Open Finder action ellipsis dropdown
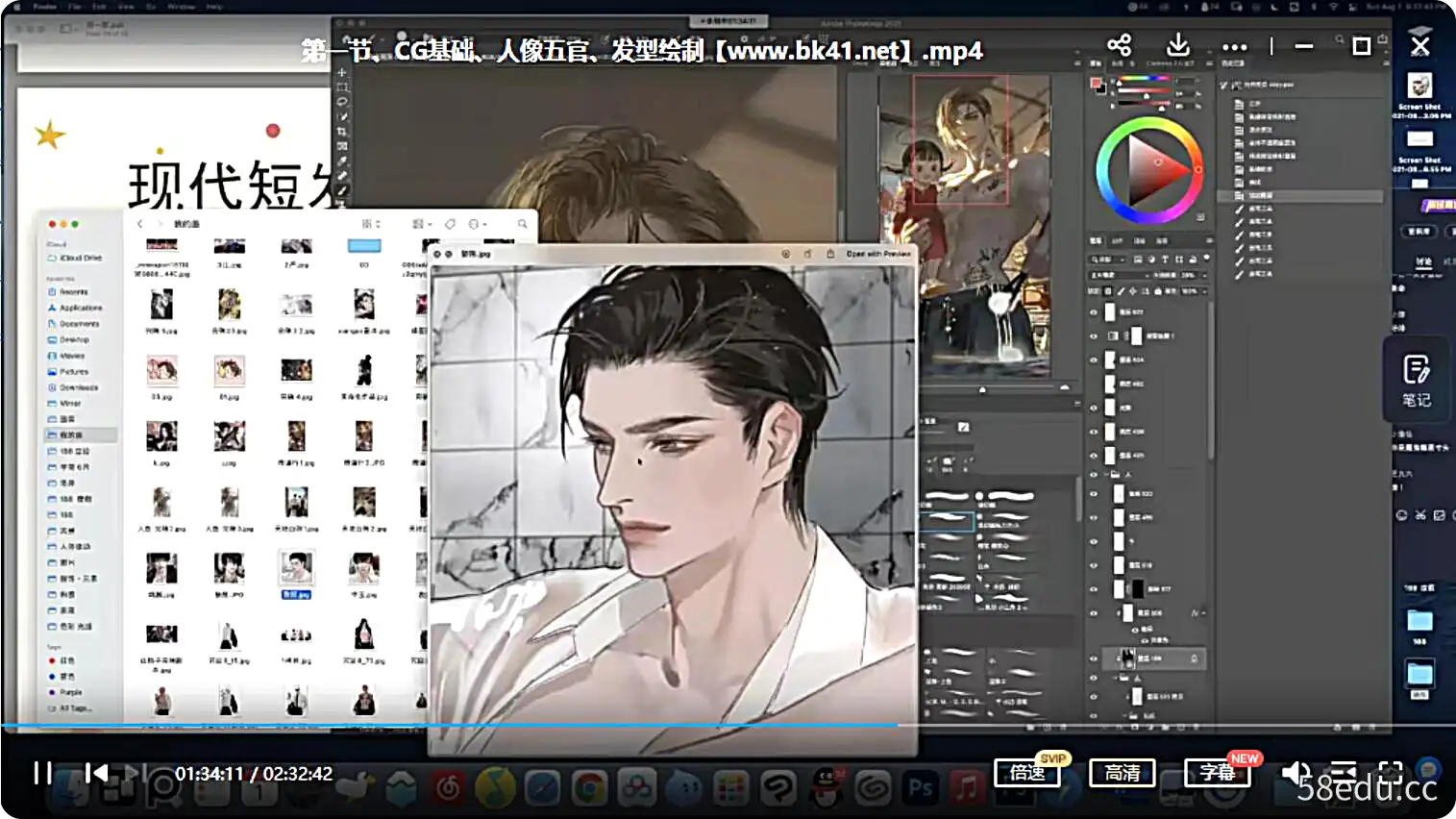1456x819 pixels. tap(477, 224)
